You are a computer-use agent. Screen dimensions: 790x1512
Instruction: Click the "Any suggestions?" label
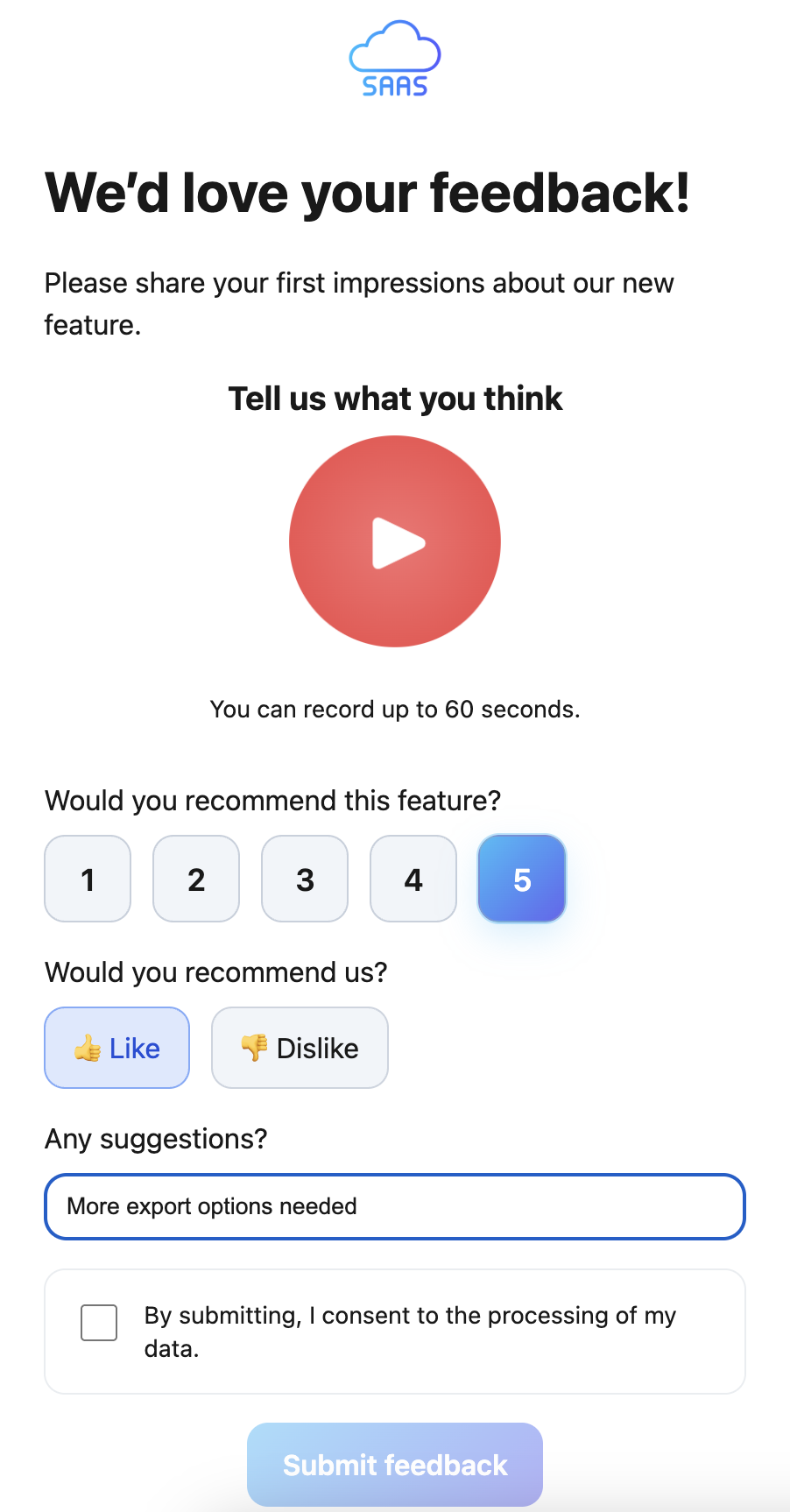pyautogui.click(x=156, y=1139)
